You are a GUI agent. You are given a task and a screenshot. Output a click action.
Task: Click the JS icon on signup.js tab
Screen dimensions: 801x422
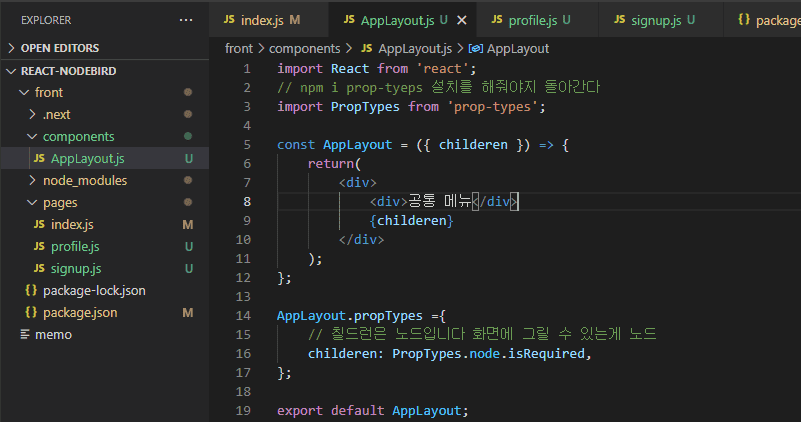click(x=620, y=19)
